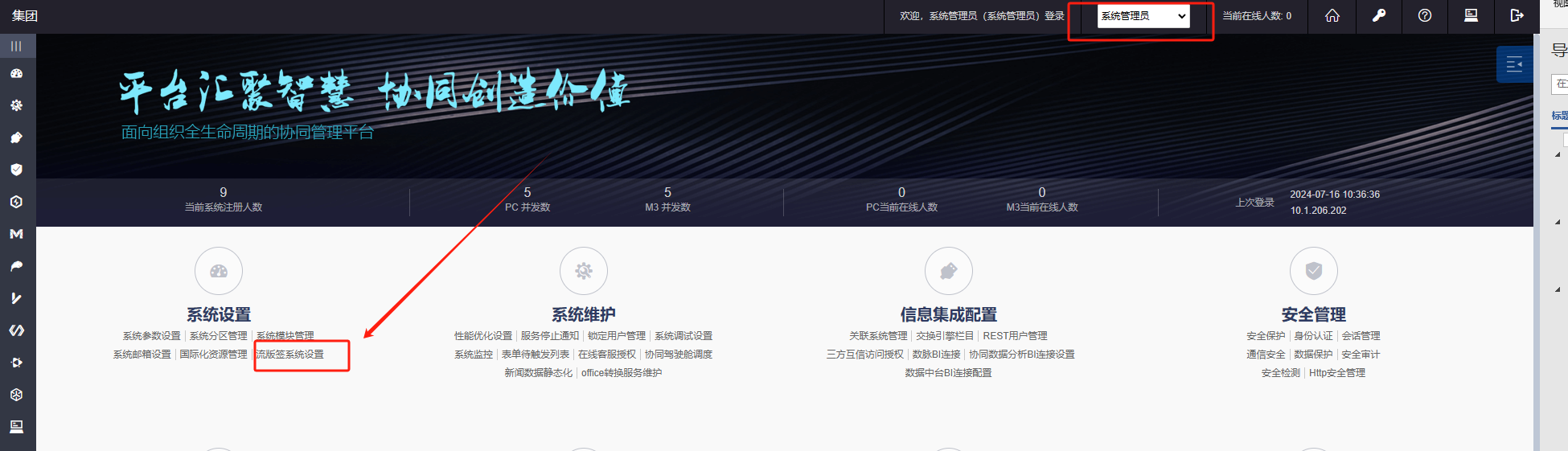Open REST用户管理 link
This screenshot has width=1568, height=451.
pos(1015,336)
